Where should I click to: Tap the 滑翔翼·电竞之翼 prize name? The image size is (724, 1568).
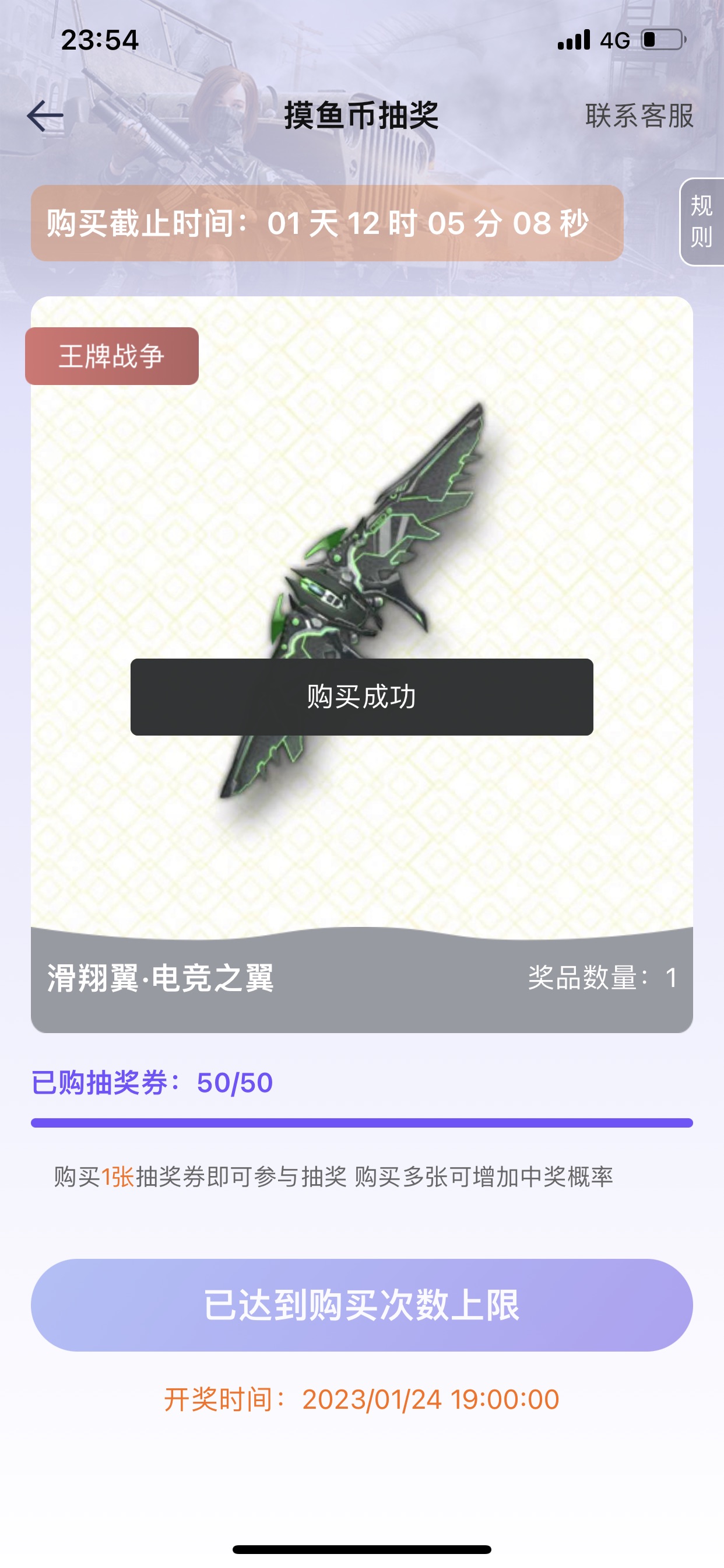[x=161, y=979]
